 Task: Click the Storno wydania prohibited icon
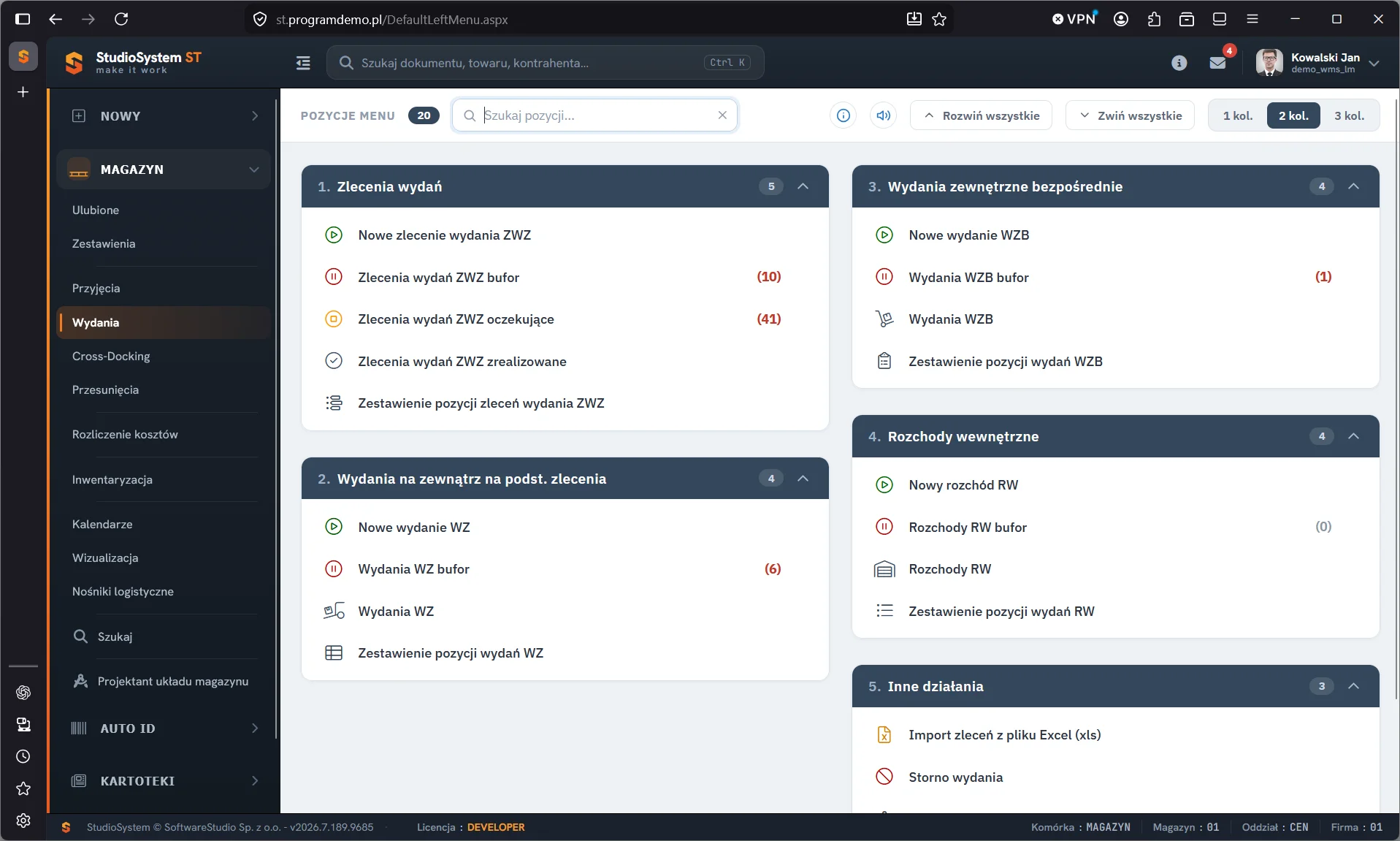click(x=884, y=777)
